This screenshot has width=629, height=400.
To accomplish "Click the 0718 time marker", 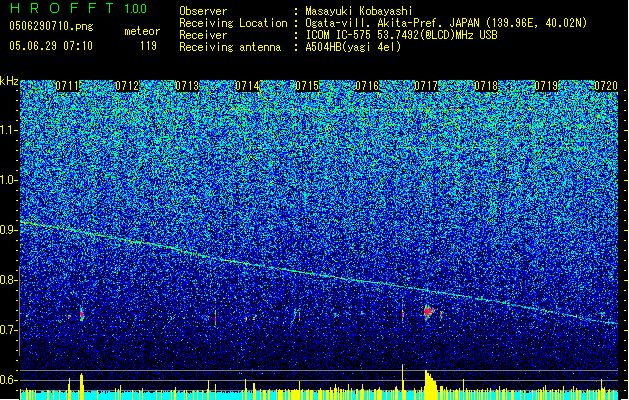I will (x=486, y=86).
